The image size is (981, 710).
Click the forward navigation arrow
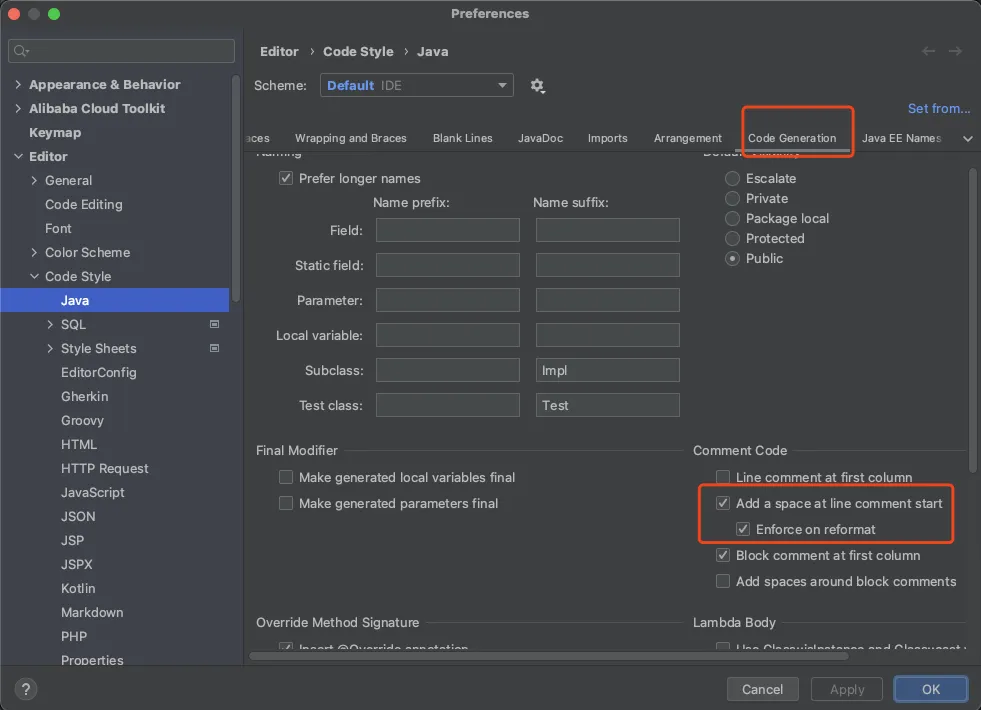click(955, 51)
